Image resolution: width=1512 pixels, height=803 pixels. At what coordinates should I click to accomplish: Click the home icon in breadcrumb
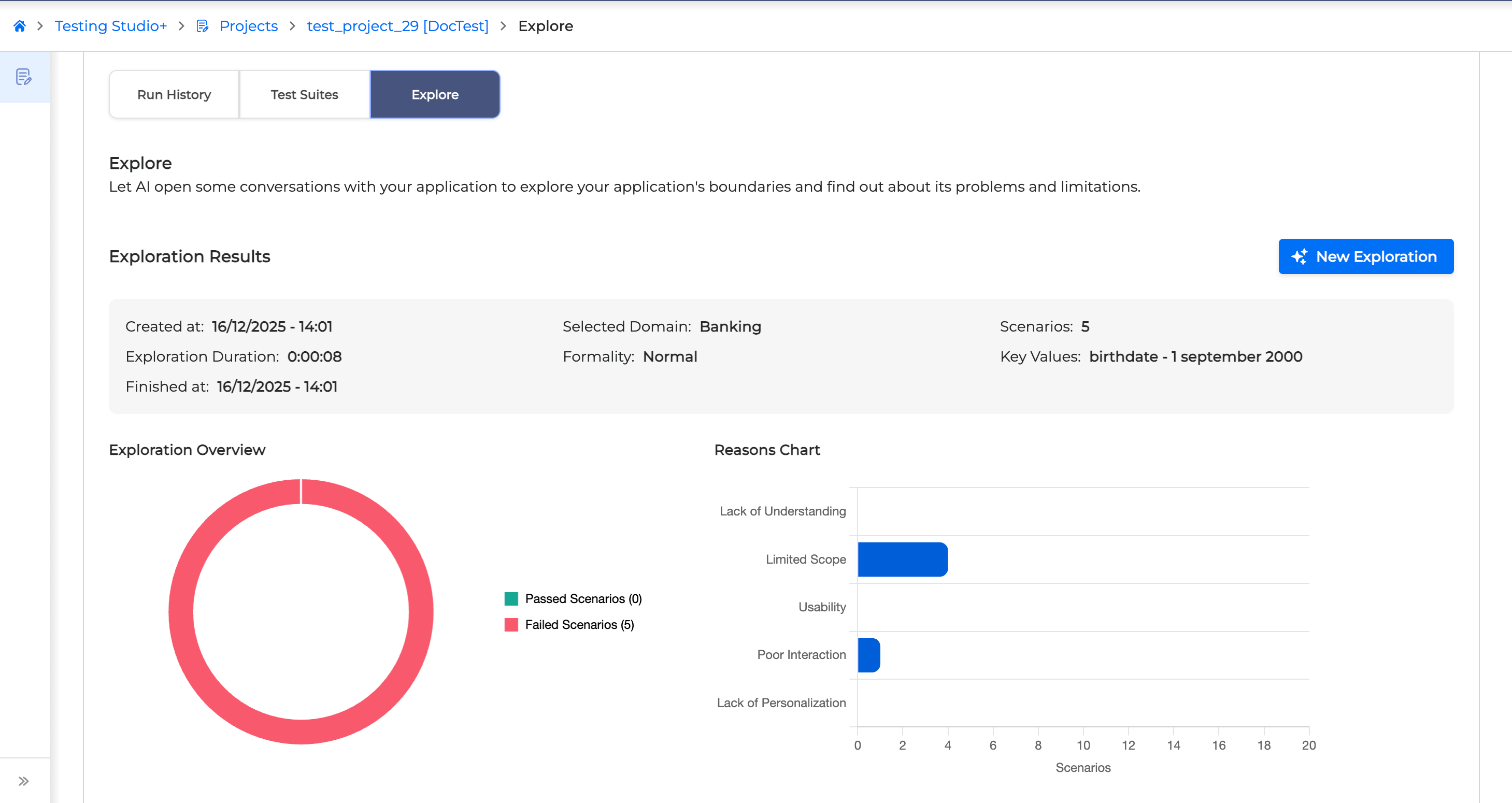click(x=19, y=26)
